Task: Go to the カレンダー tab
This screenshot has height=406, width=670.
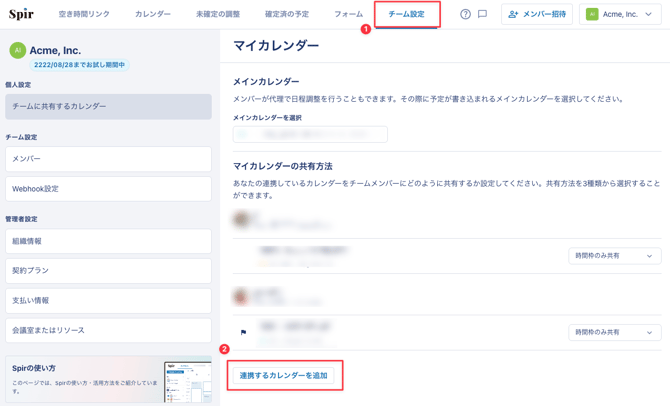Action: click(153, 15)
